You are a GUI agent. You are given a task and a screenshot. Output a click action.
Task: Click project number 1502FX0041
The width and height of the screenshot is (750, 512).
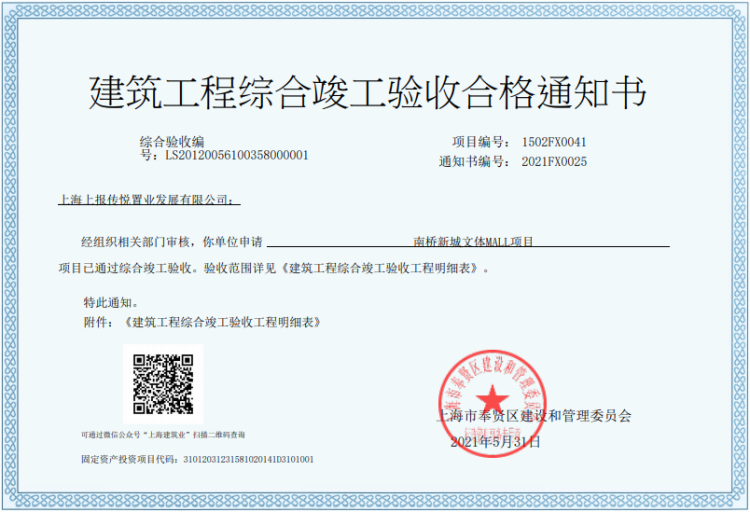pyautogui.click(x=553, y=143)
